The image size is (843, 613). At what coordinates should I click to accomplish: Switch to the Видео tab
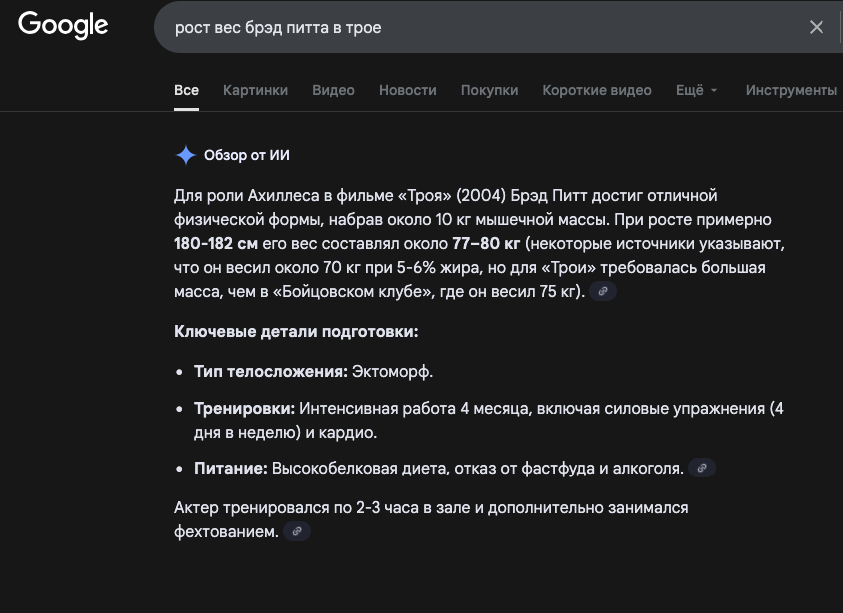click(x=333, y=90)
